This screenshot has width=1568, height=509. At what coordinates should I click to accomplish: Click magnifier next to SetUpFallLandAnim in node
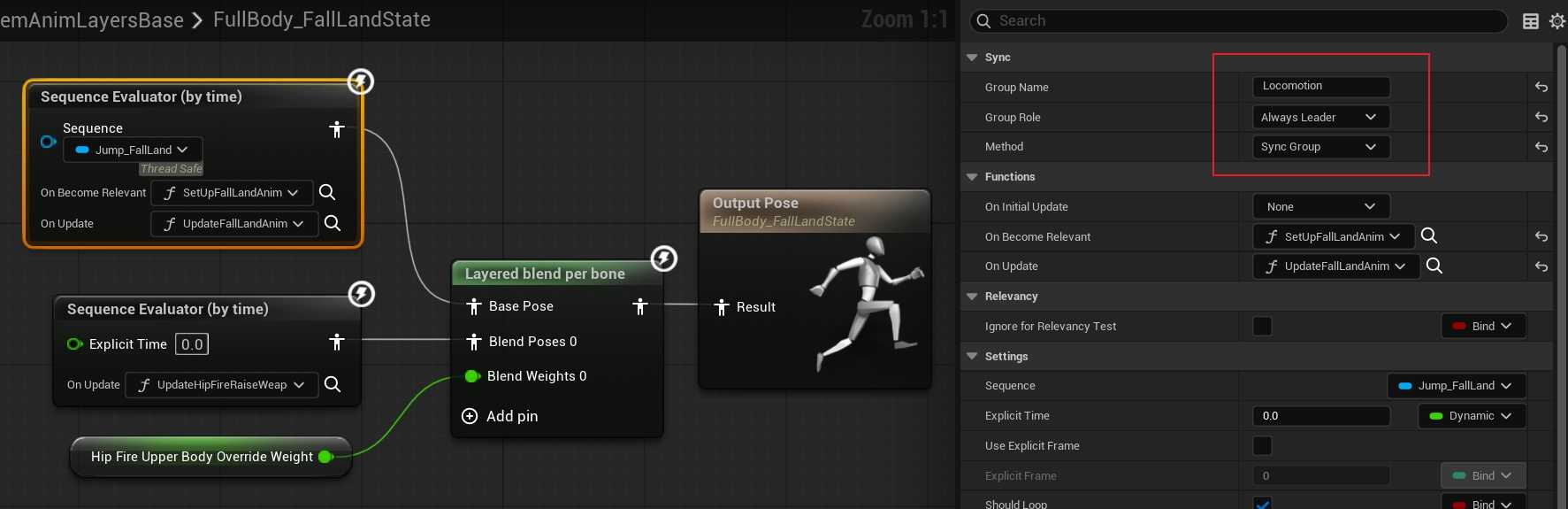[x=326, y=192]
